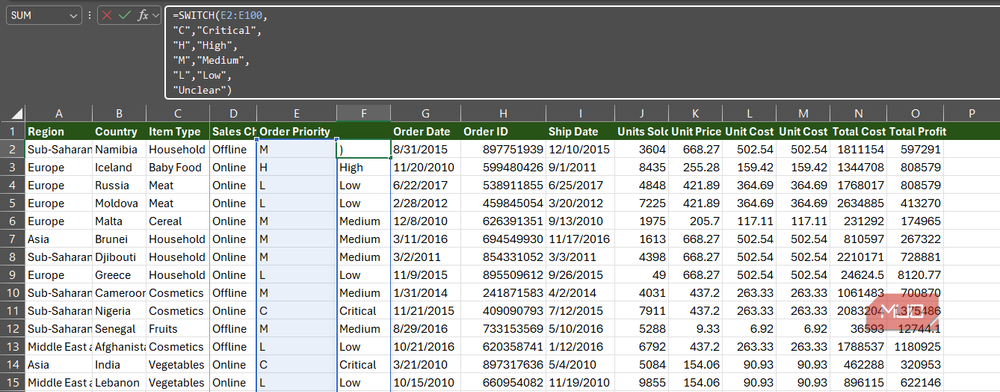Image resolution: width=1000 pixels, height=392 pixels.
Task: Click the Region header cell
Action: (x=59, y=131)
